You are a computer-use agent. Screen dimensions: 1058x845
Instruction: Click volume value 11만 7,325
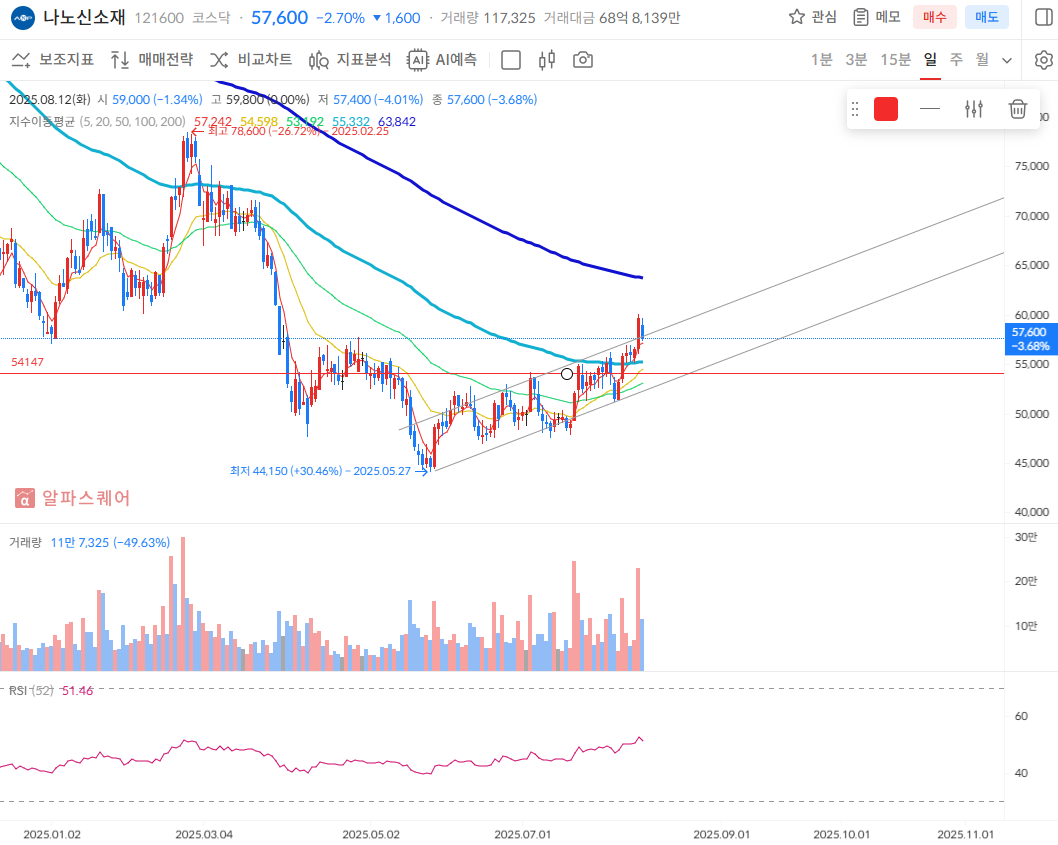click(79, 543)
